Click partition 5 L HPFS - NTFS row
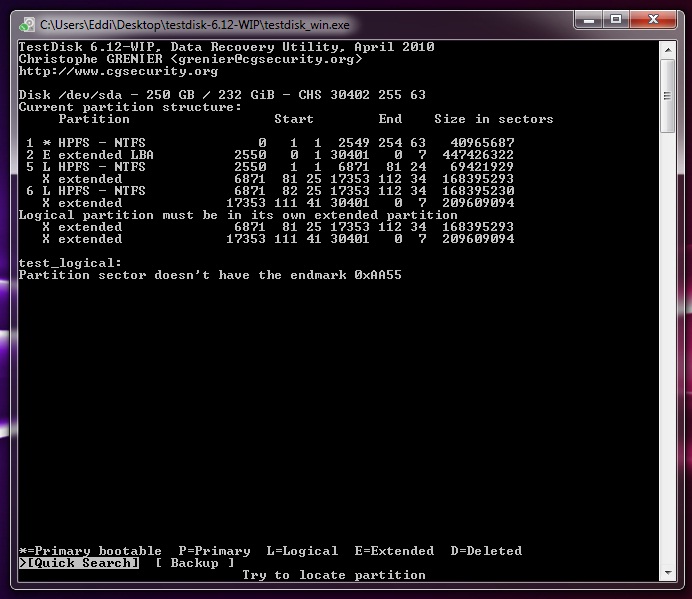Image resolution: width=692 pixels, height=599 pixels. 267,167
